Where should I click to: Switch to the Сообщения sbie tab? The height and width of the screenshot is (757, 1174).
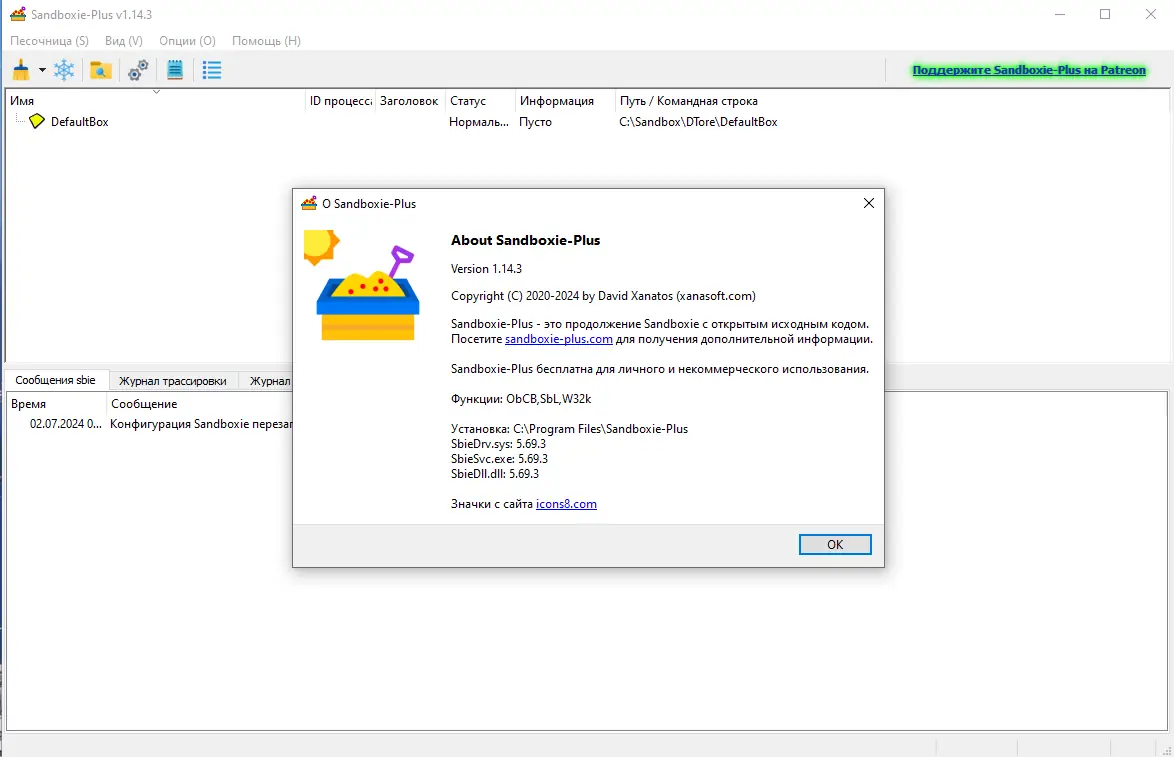(55, 380)
